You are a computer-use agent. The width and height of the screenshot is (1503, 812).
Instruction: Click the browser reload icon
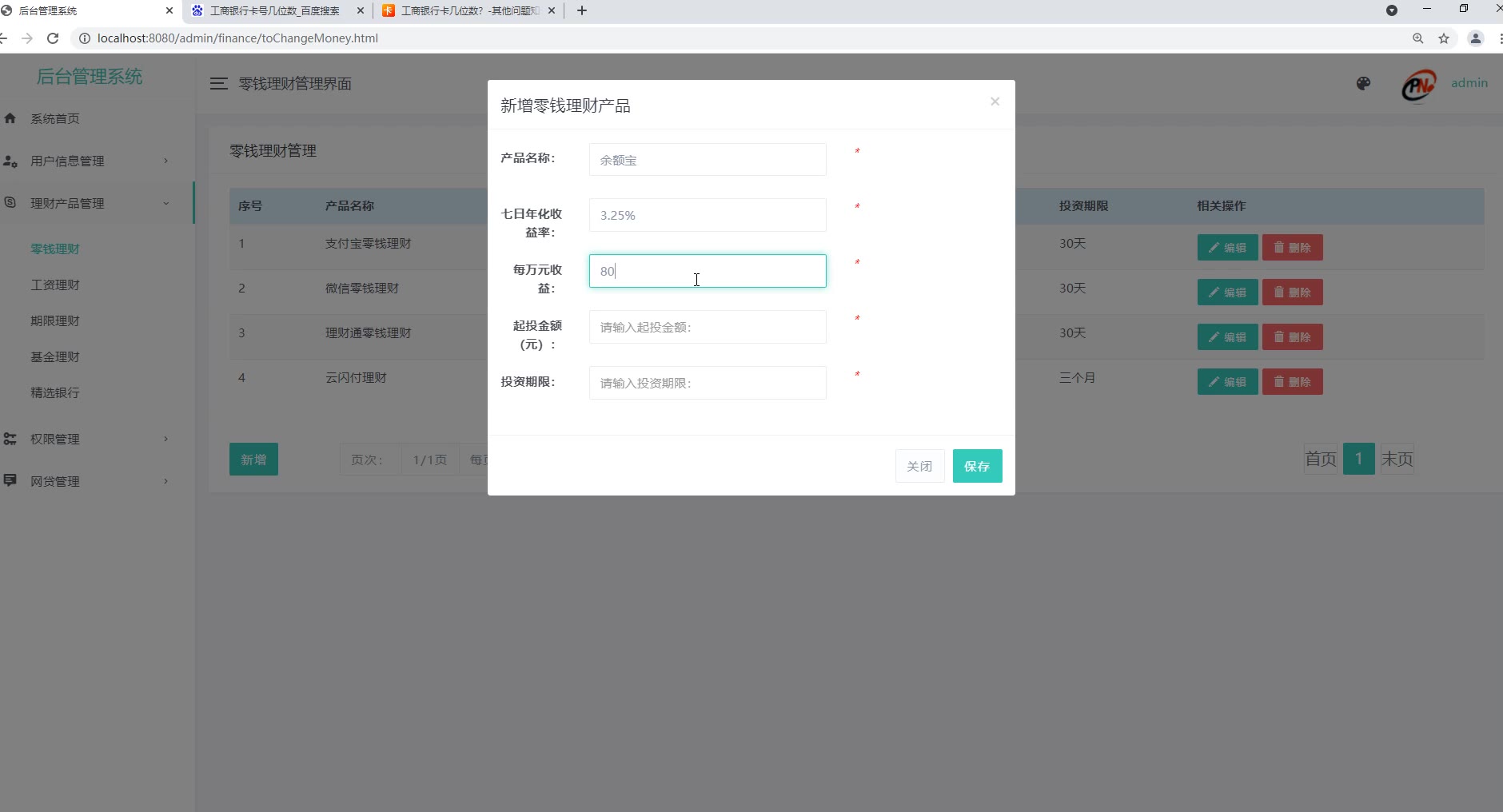point(53,38)
